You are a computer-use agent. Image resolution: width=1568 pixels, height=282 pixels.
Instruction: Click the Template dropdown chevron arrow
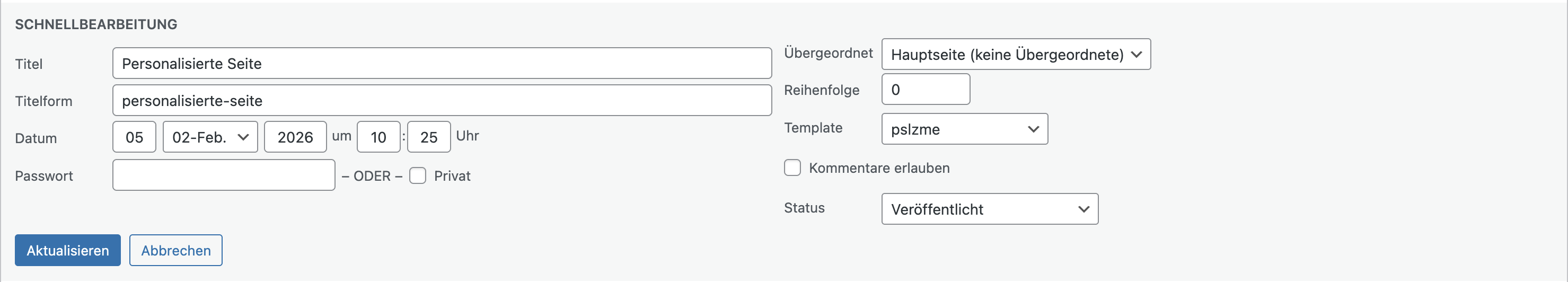pos(1033,129)
